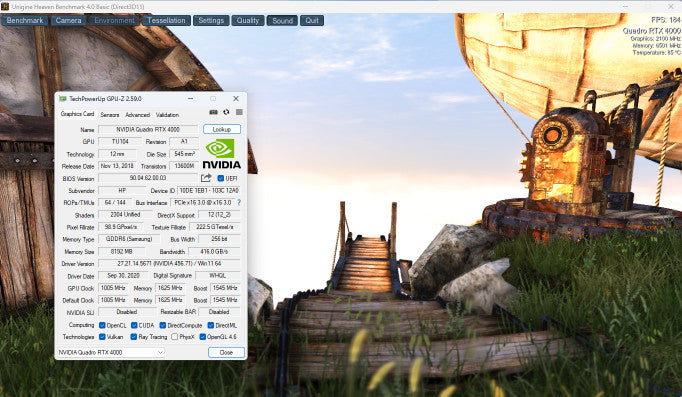Switch to the Graphics Card tab
Viewport: 682px width, 397px height.
pyautogui.click(x=77, y=114)
